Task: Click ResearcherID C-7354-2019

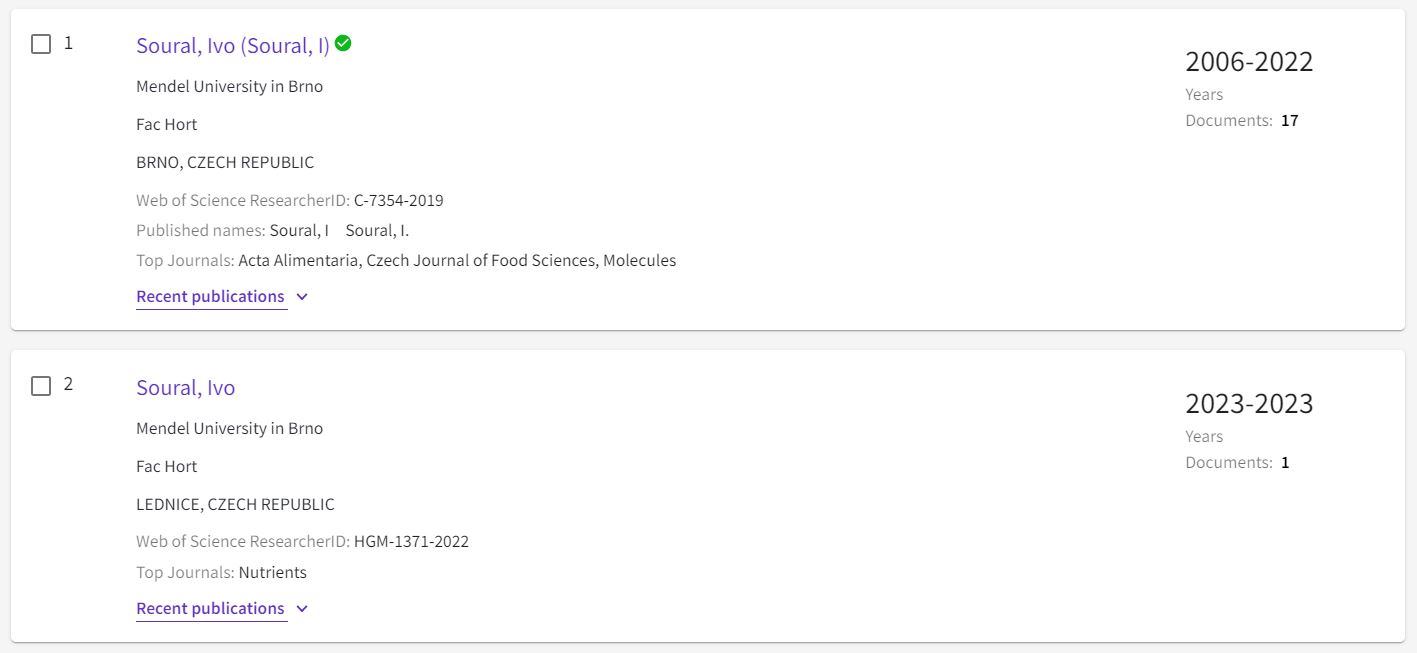Action: coord(398,200)
